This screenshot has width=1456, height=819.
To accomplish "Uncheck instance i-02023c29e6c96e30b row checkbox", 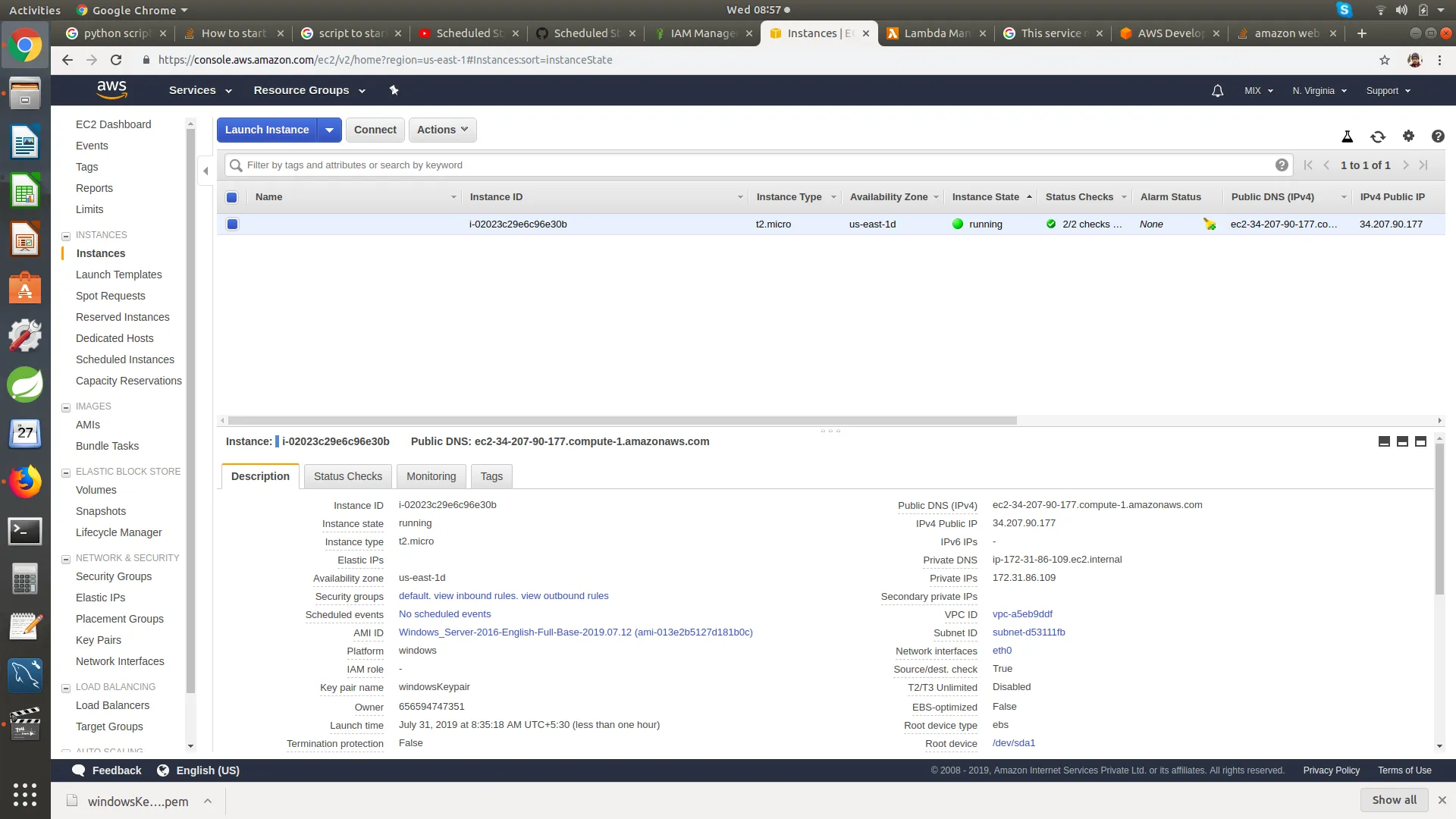I will (232, 224).
